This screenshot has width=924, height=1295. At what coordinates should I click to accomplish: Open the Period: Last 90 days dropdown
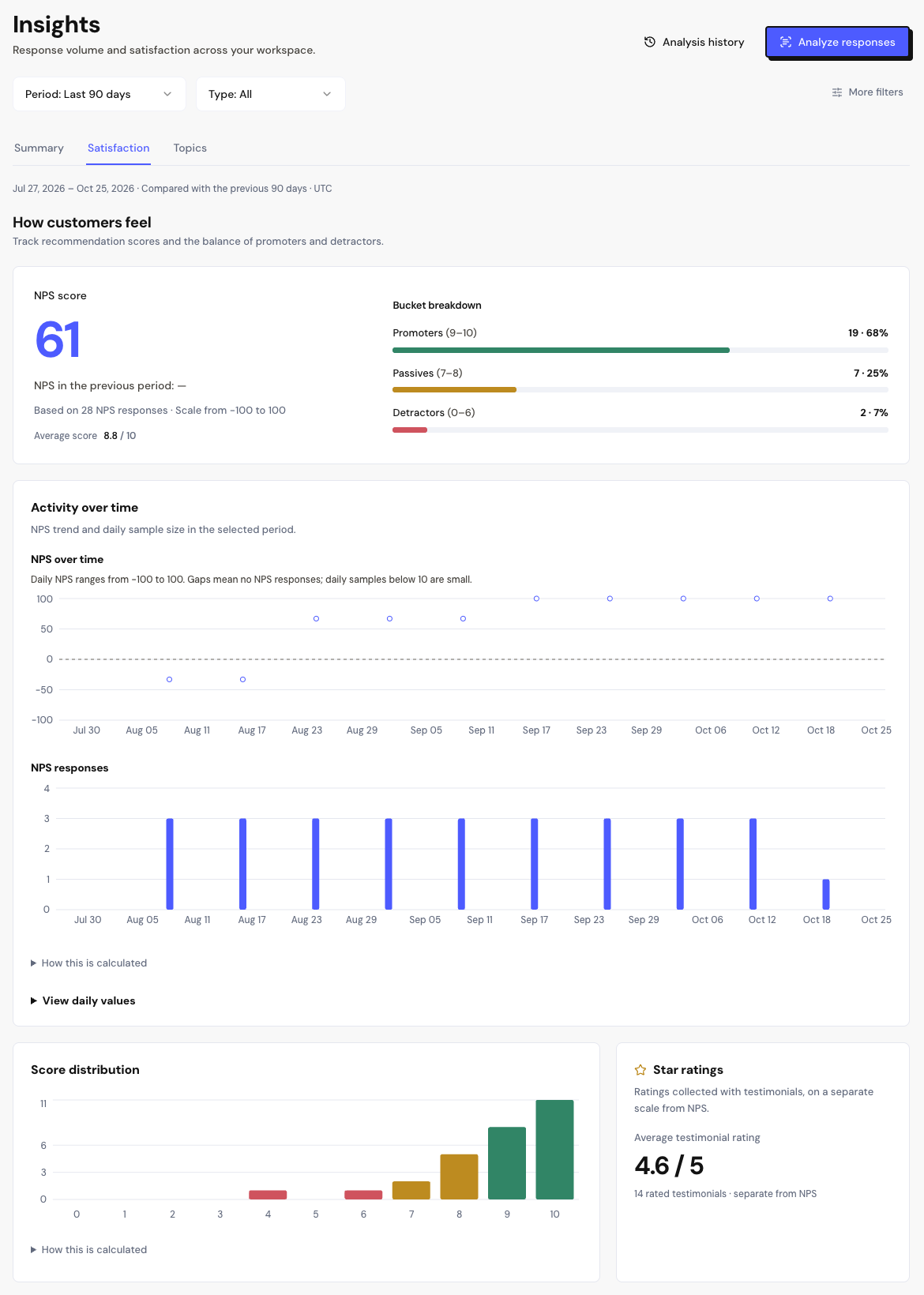pyautogui.click(x=100, y=94)
